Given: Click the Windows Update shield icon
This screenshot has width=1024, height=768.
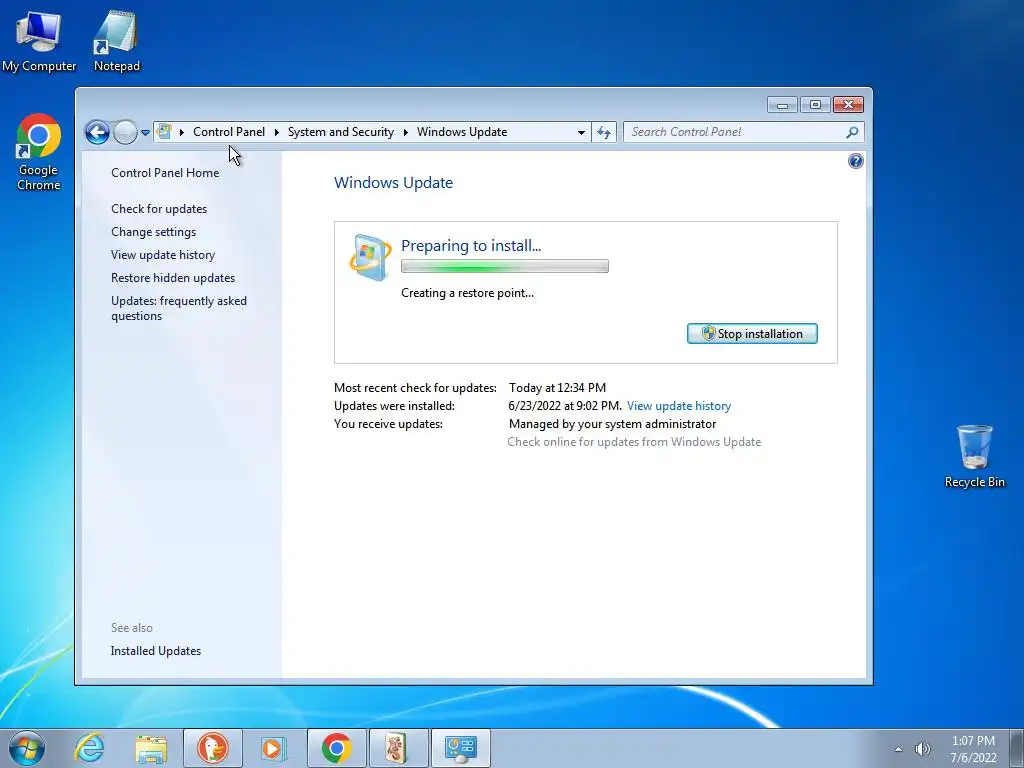Looking at the screenshot, I should (x=370, y=257).
